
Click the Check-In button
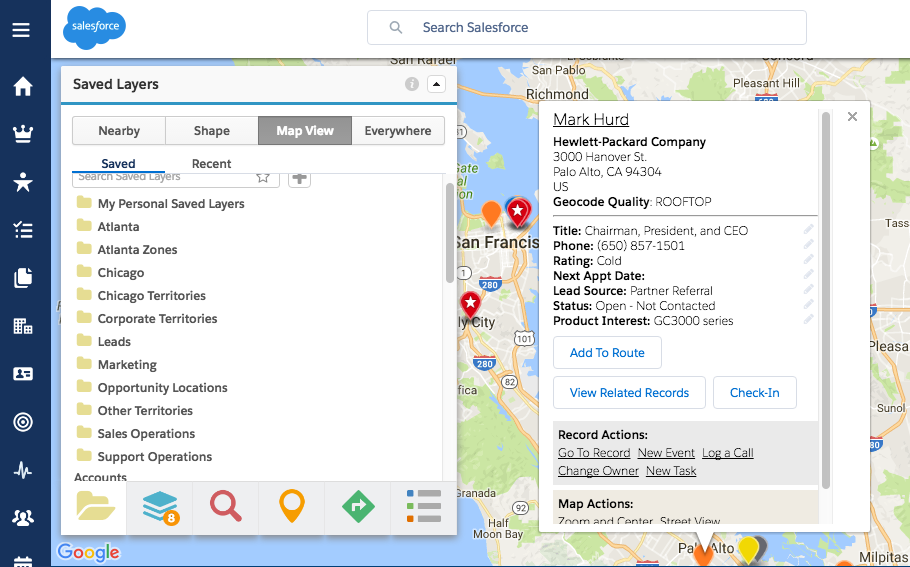tap(754, 393)
